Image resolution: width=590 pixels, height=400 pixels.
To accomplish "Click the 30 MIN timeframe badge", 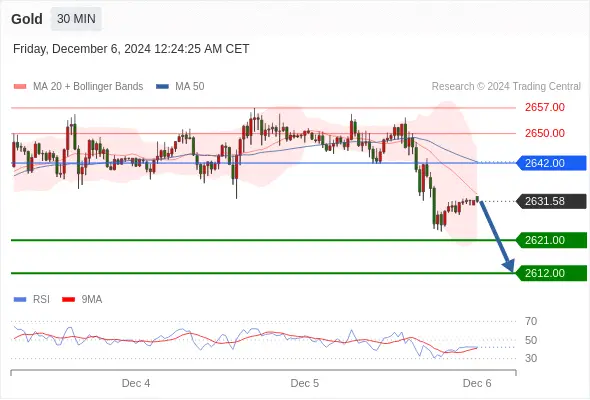I will (x=76, y=18).
